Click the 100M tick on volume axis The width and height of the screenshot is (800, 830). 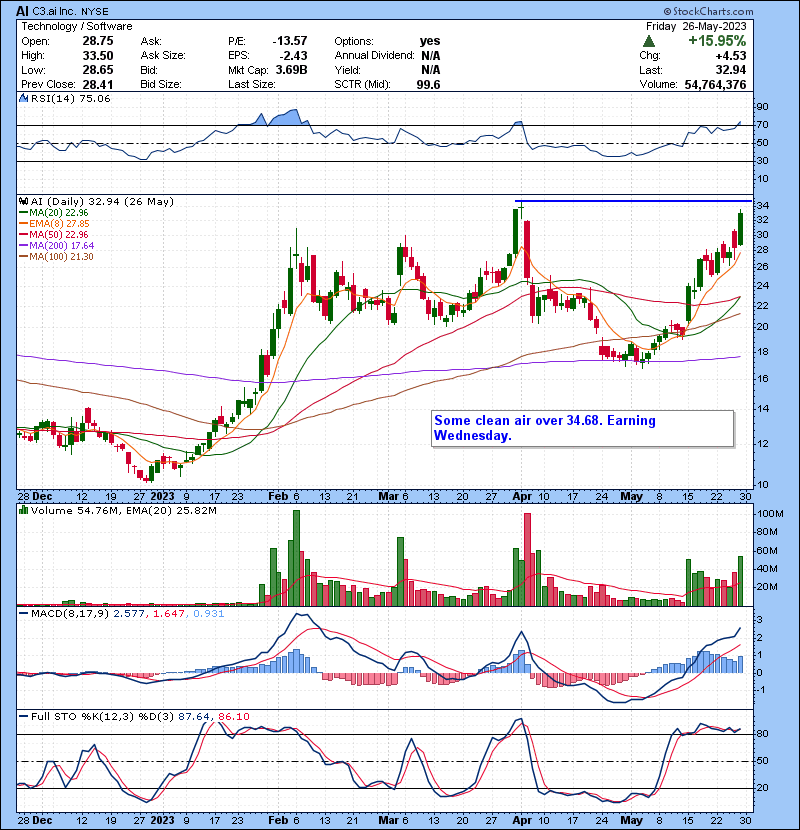[x=770, y=513]
